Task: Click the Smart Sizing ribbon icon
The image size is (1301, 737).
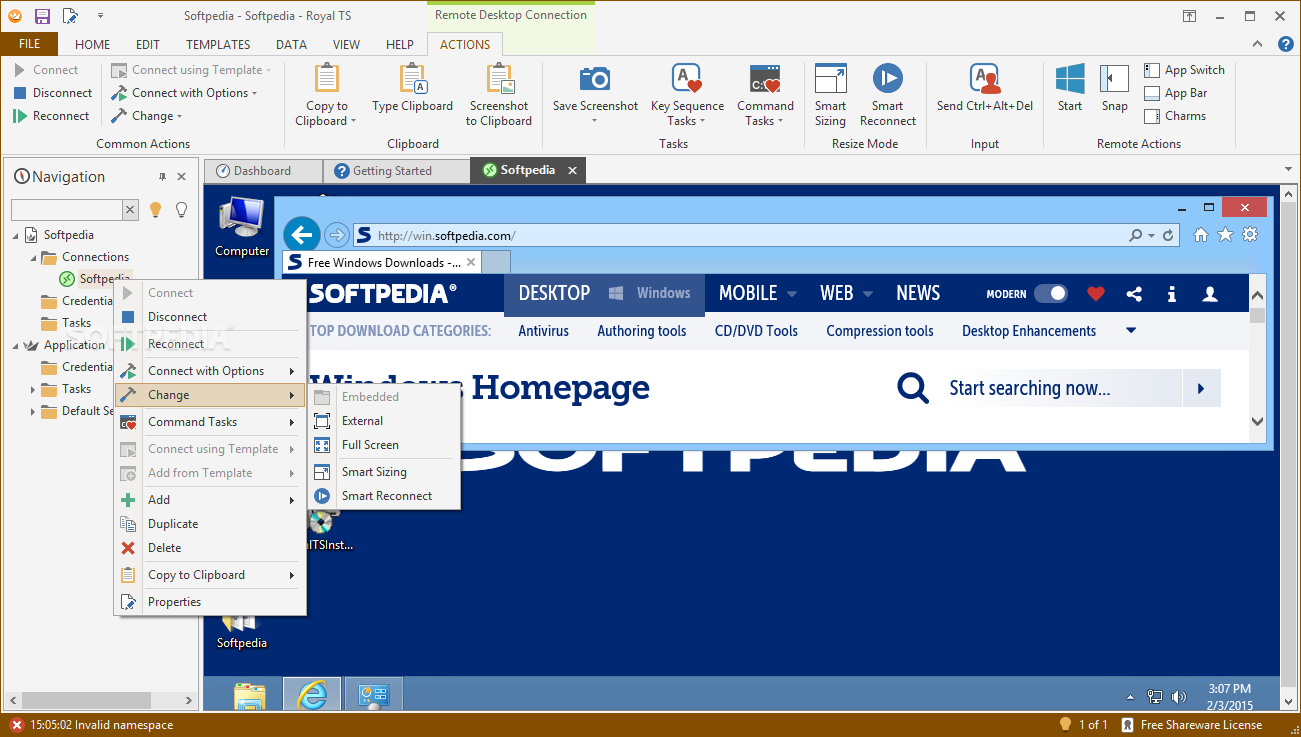Action: (x=830, y=79)
